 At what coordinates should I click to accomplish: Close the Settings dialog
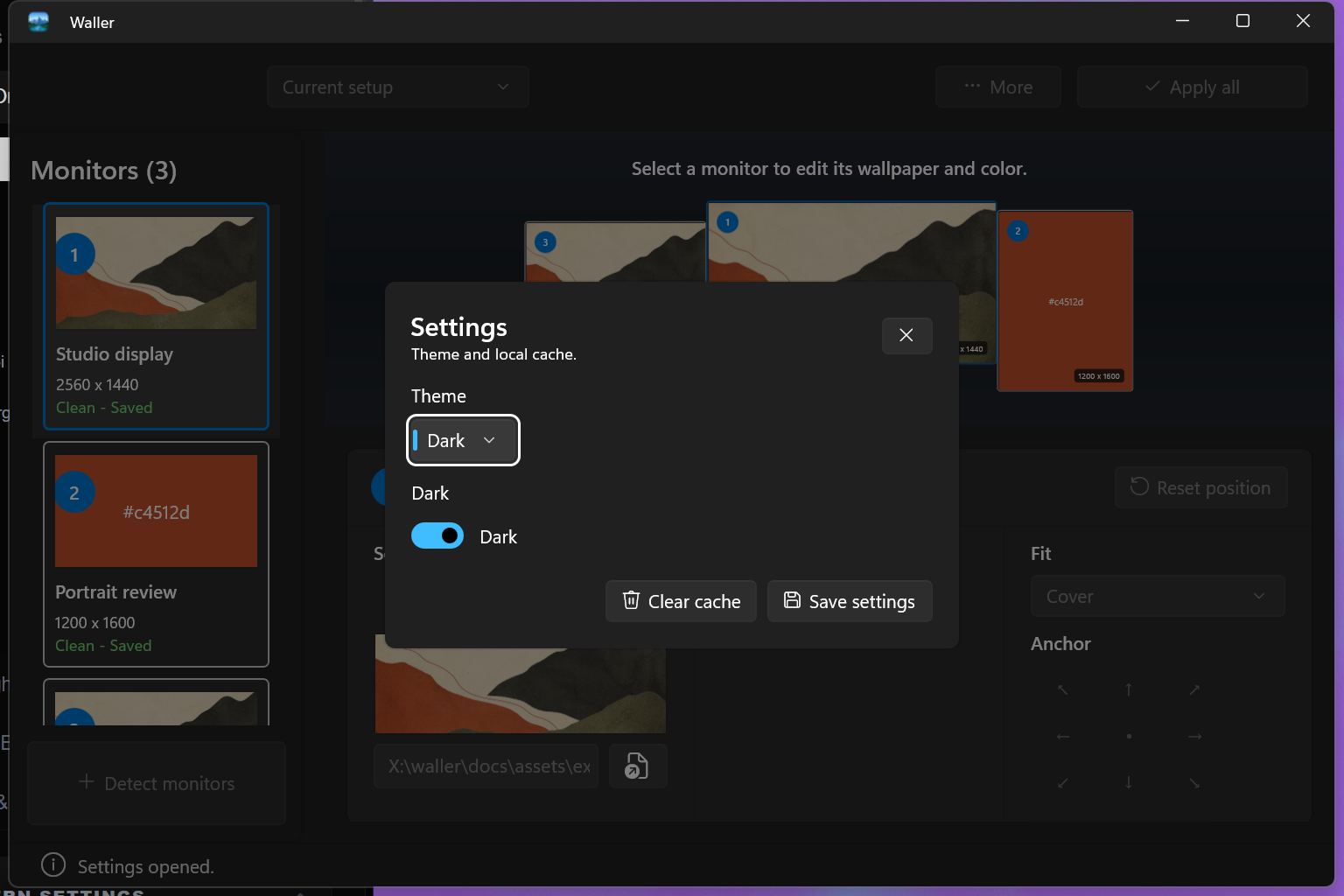click(906, 335)
